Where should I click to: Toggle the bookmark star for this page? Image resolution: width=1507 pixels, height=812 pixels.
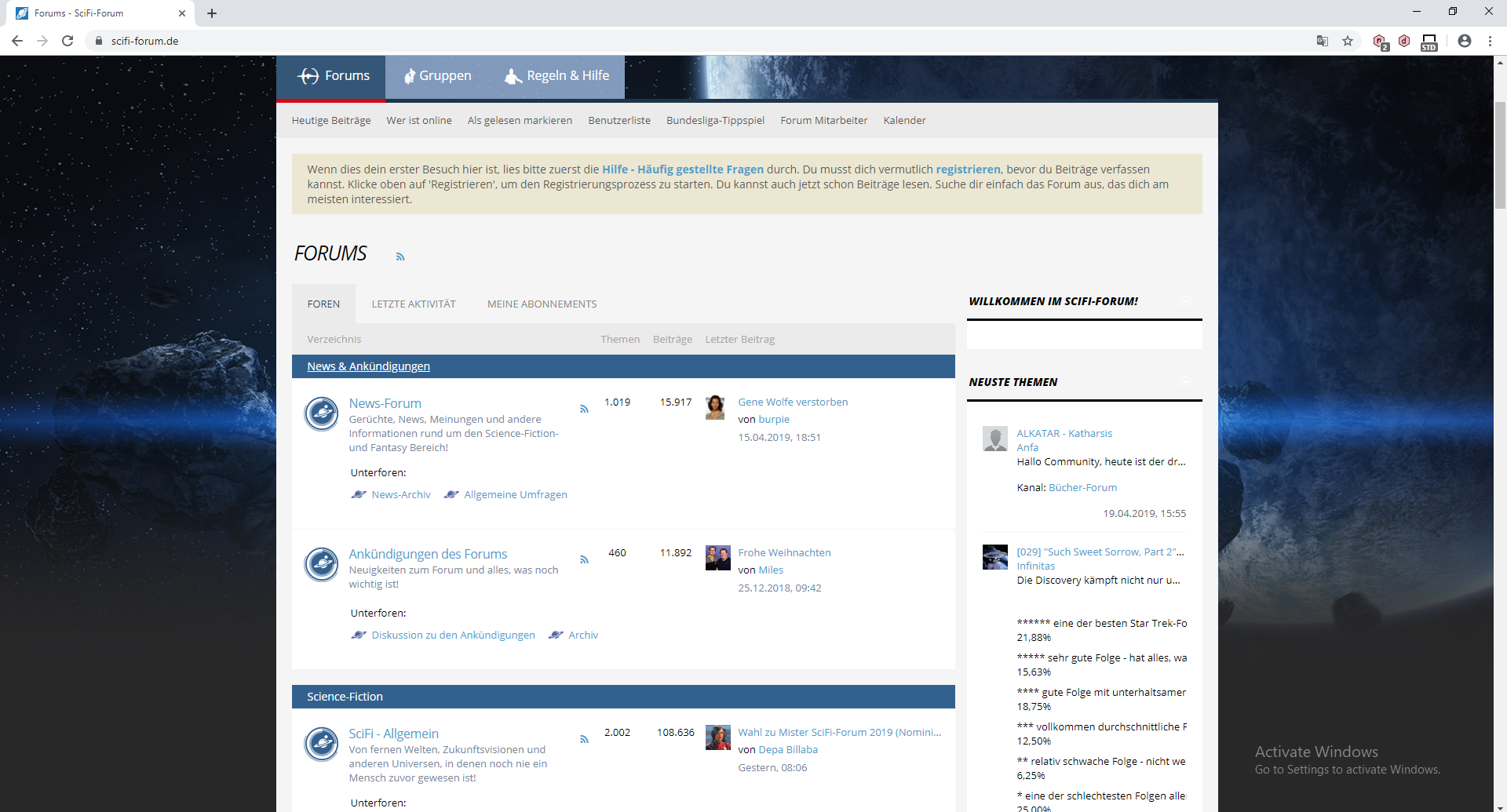point(1348,41)
